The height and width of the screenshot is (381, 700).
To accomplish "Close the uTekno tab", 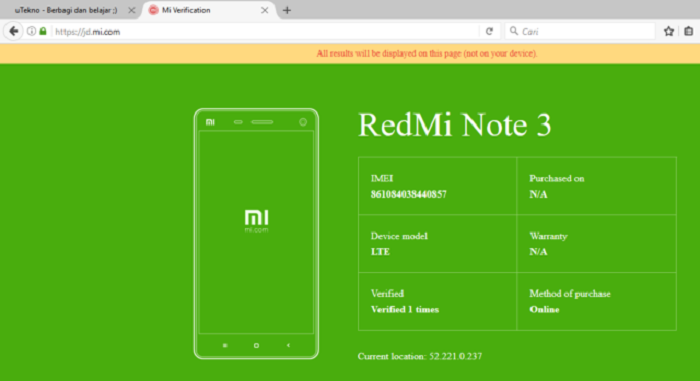I will tap(131, 10).
